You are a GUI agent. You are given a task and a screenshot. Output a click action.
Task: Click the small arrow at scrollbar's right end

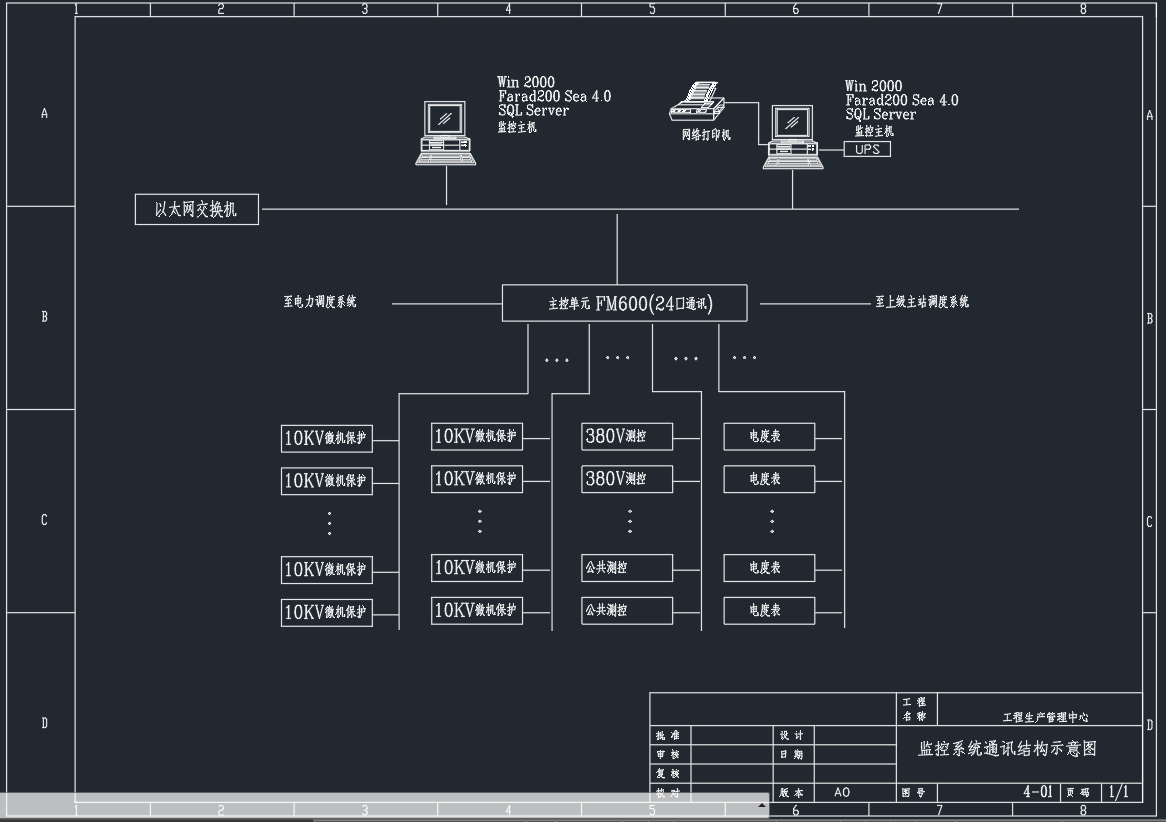pyautogui.click(x=762, y=804)
